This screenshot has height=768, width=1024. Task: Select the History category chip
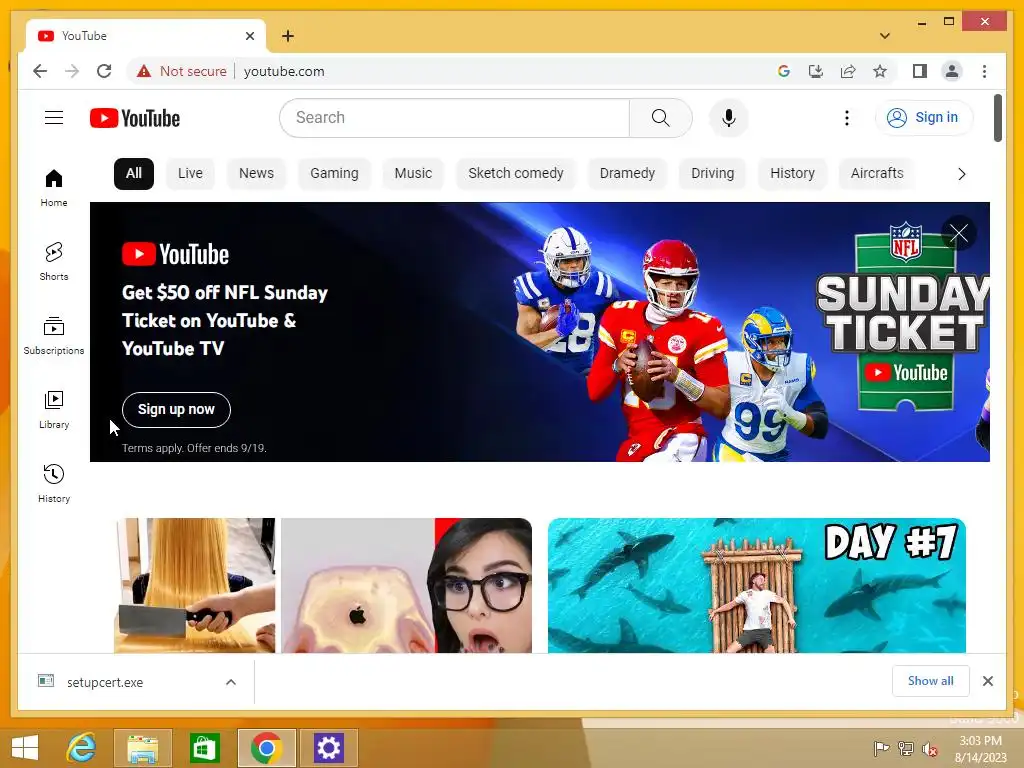coord(792,174)
